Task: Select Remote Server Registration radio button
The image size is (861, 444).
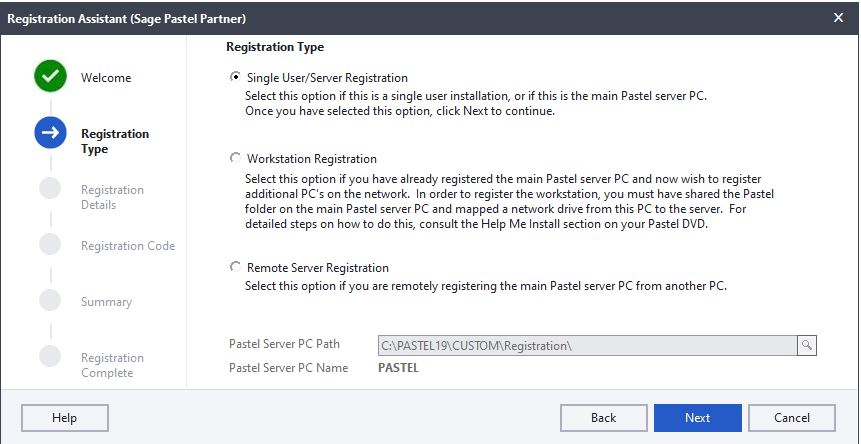Action: pos(235,267)
